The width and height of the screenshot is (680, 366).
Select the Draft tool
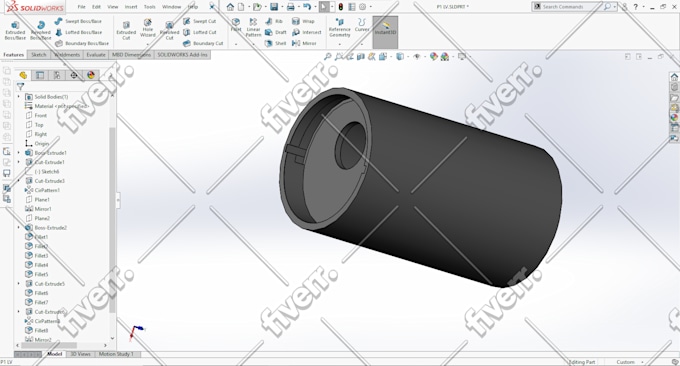coord(276,33)
